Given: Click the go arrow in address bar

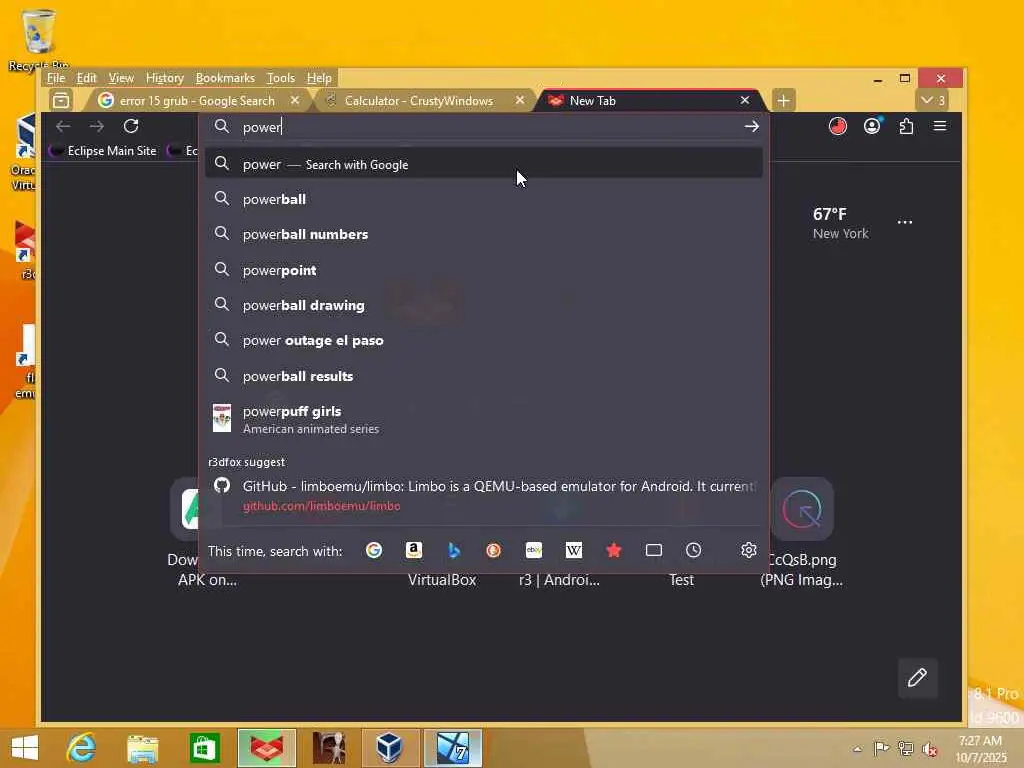Looking at the screenshot, I should coord(752,127).
